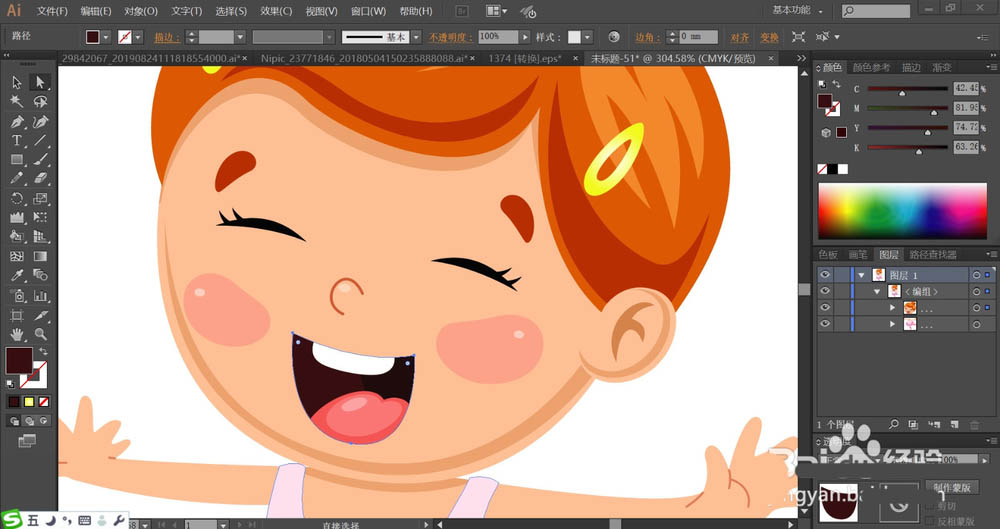Select the Direct Selection tool
1000x529 pixels.
coord(40,82)
